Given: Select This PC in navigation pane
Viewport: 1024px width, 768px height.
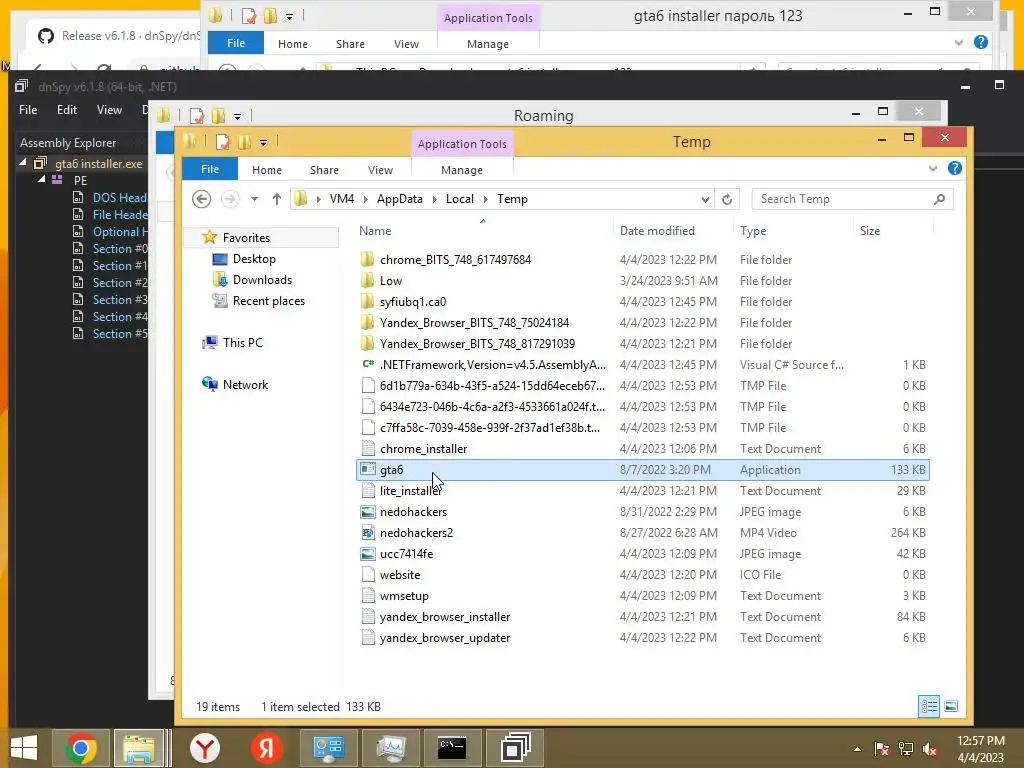Looking at the screenshot, I should coord(242,343).
